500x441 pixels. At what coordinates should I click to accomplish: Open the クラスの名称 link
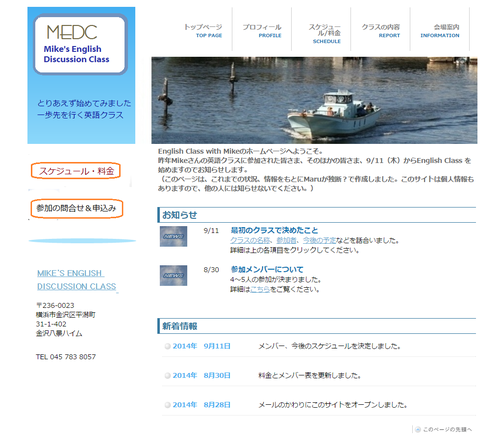tap(250, 240)
